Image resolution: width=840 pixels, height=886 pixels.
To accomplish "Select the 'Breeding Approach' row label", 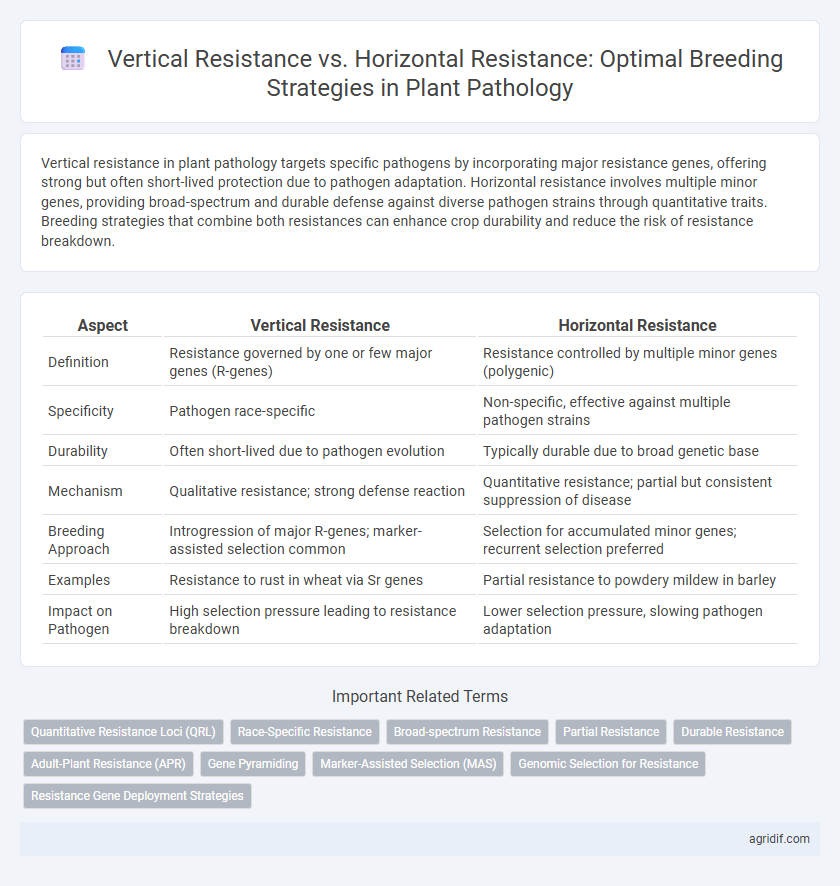I will pyautogui.click(x=79, y=540).
